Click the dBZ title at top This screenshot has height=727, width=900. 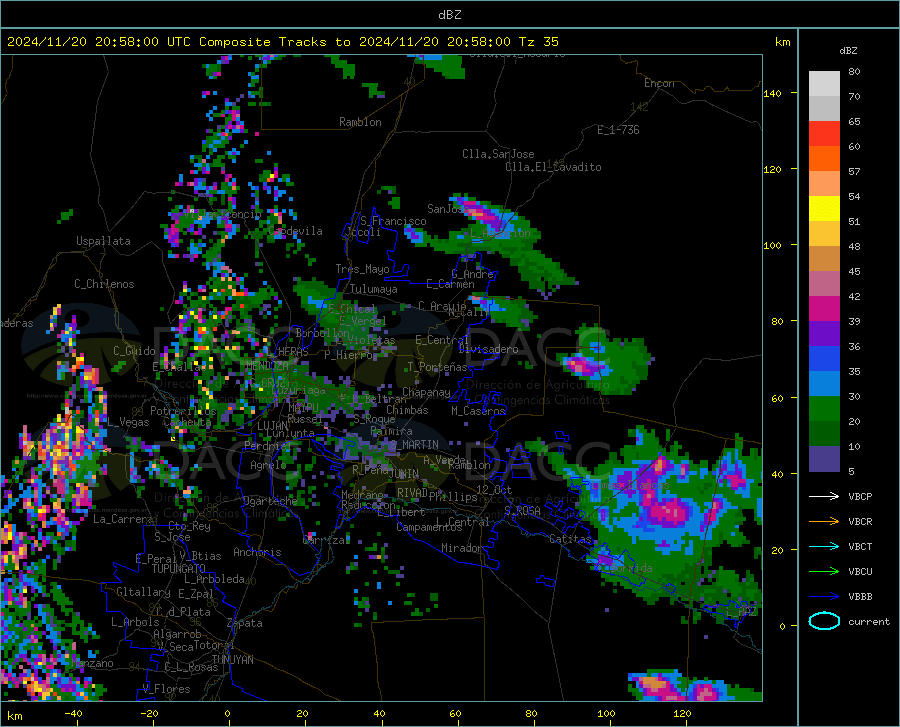pos(449,15)
